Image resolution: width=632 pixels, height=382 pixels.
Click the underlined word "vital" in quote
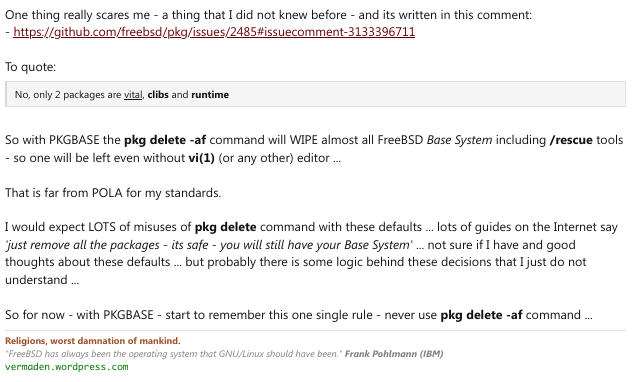(x=133, y=95)
